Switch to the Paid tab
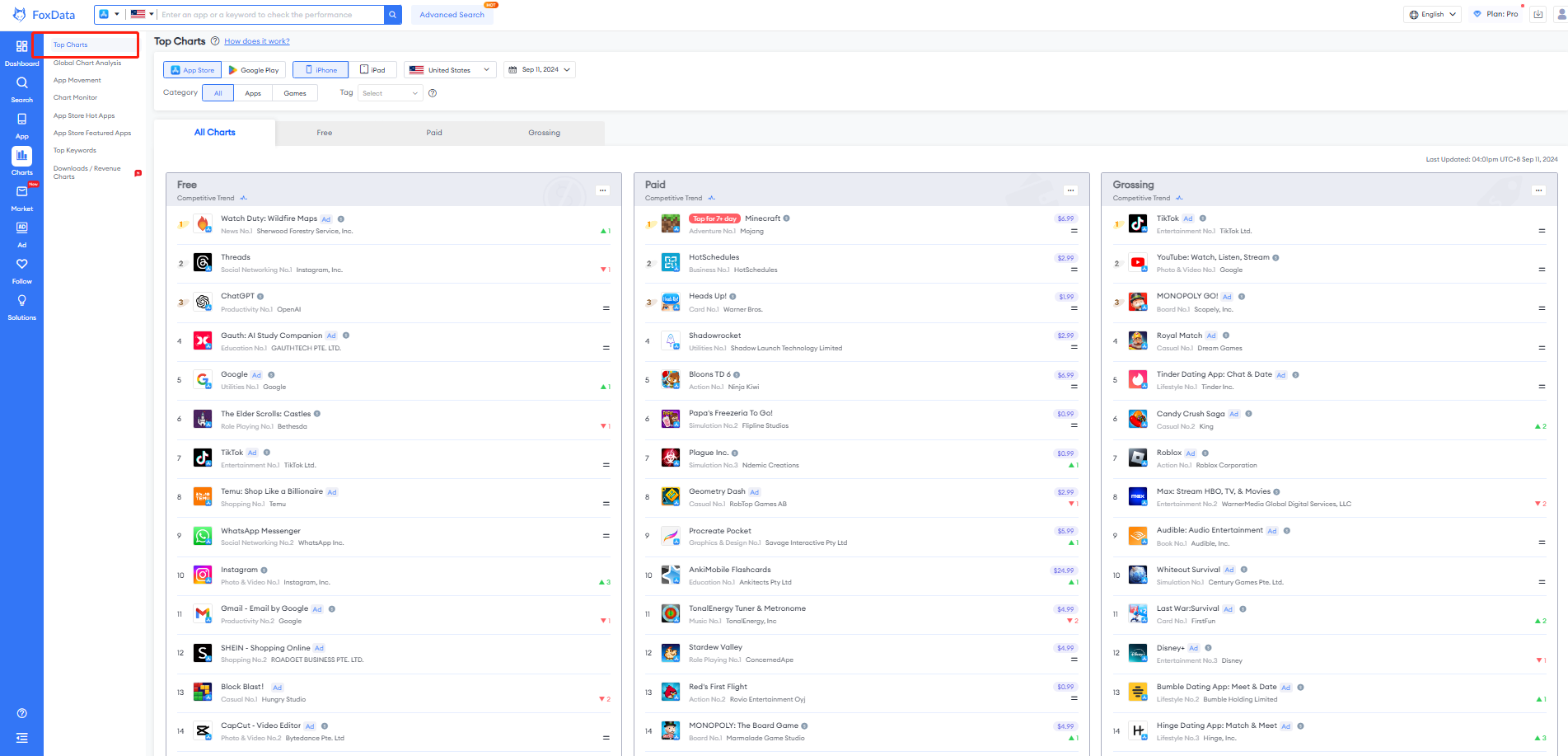The height and width of the screenshot is (756, 1568). pyautogui.click(x=434, y=133)
